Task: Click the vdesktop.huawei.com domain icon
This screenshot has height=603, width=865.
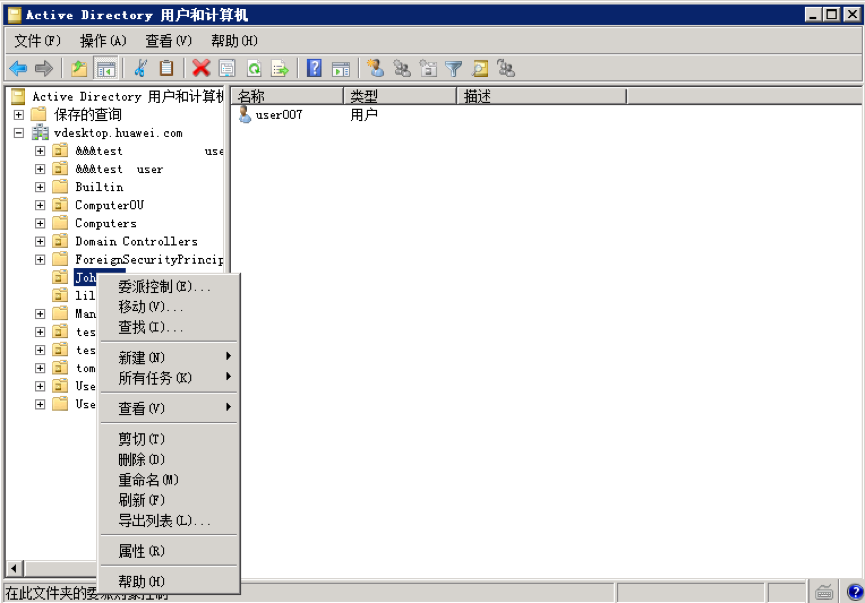Action: coord(40,133)
